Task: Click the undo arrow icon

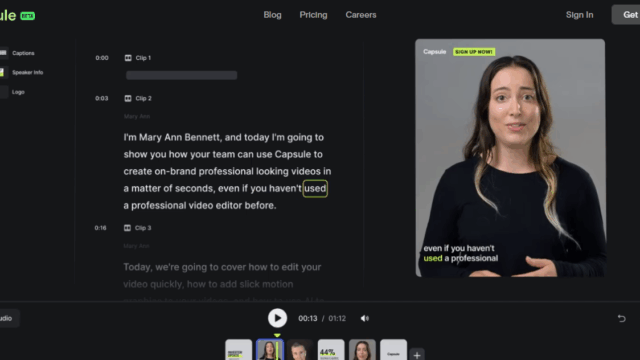Action: (621, 318)
